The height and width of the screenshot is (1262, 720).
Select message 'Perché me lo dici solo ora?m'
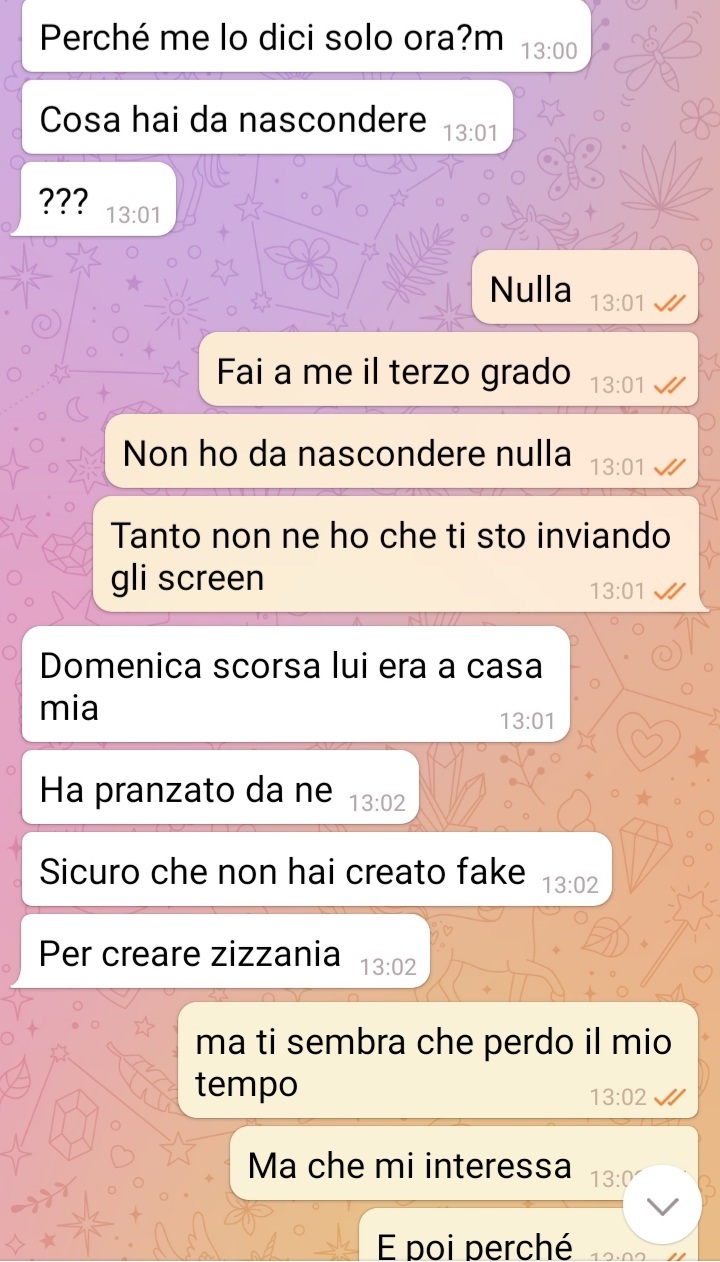(306, 35)
